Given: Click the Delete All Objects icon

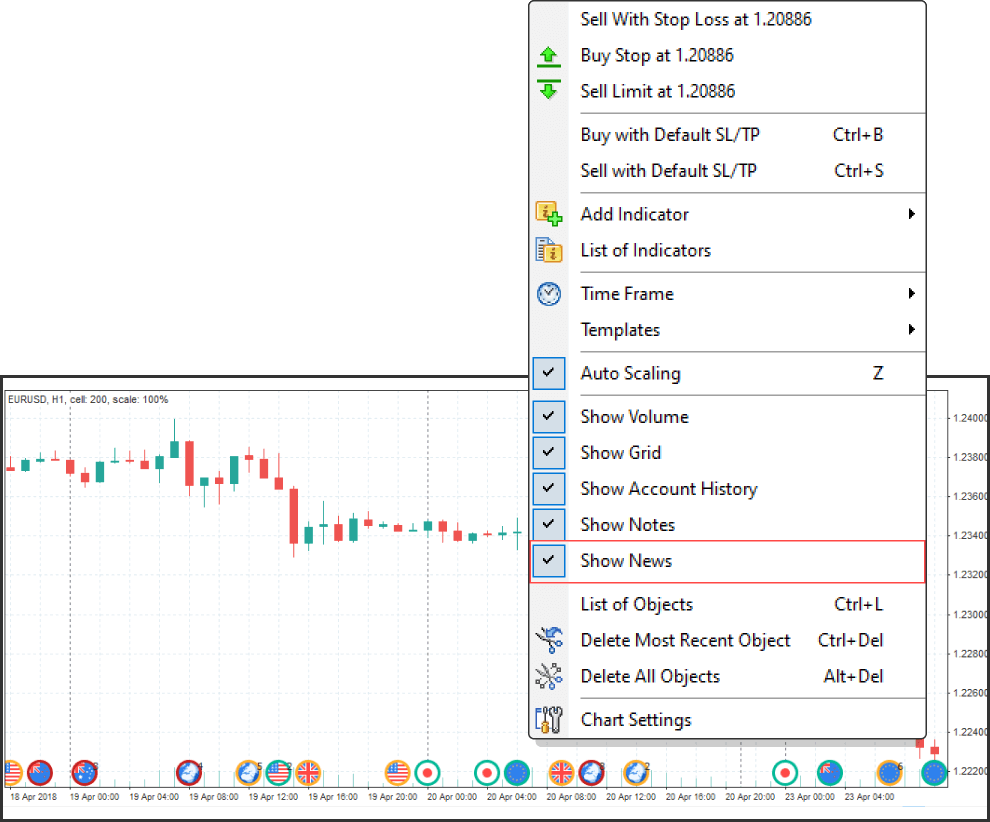Looking at the screenshot, I should 549,676.
